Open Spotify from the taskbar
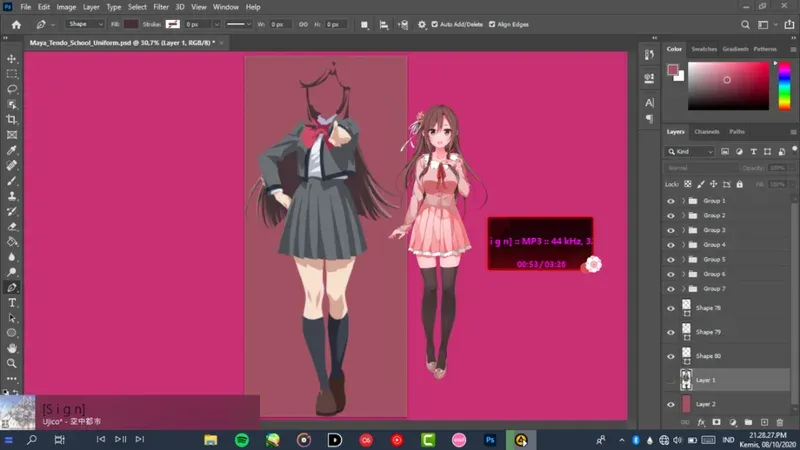Image resolution: width=800 pixels, height=450 pixels. point(242,440)
